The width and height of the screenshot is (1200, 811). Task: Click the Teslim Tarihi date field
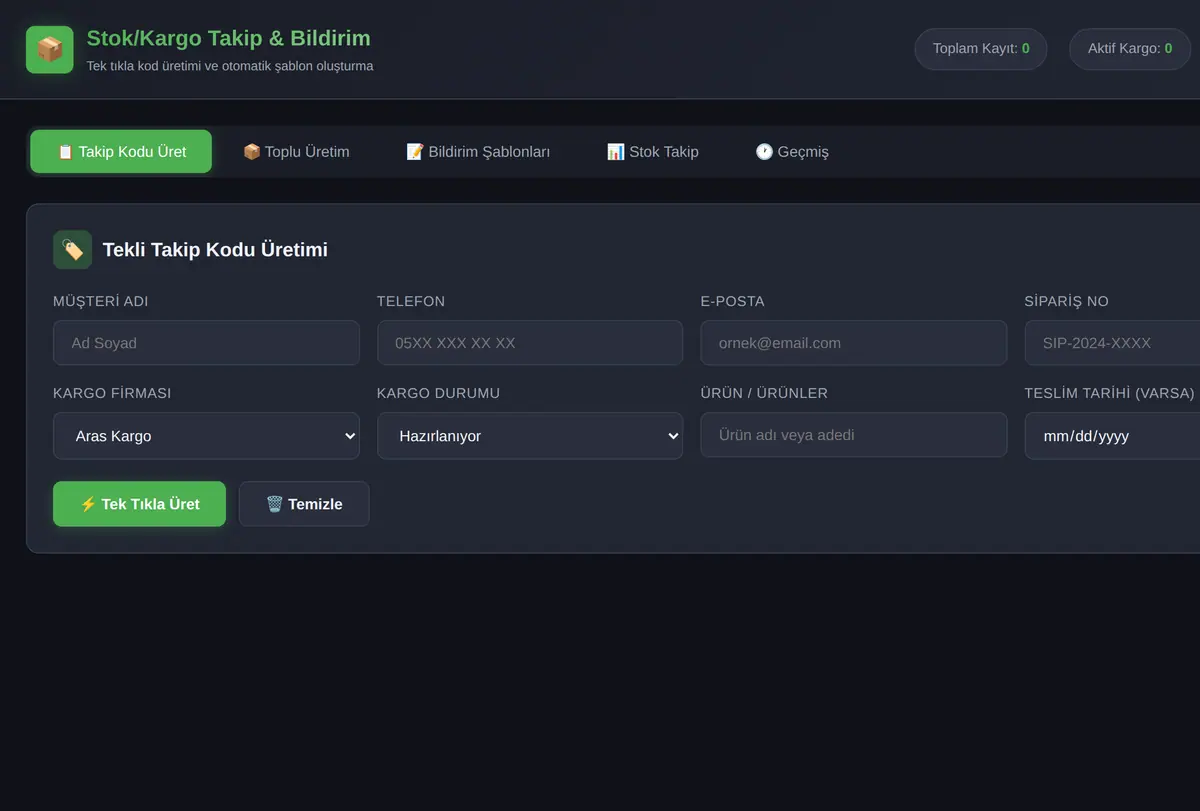pyautogui.click(x=1112, y=436)
